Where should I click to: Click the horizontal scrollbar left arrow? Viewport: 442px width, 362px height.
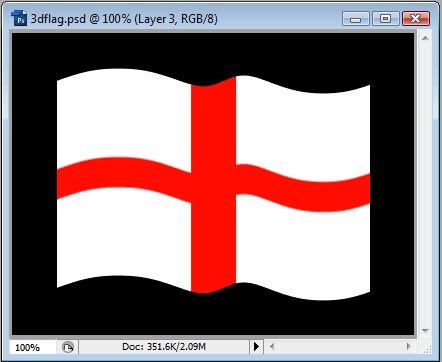click(x=272, y=347)
